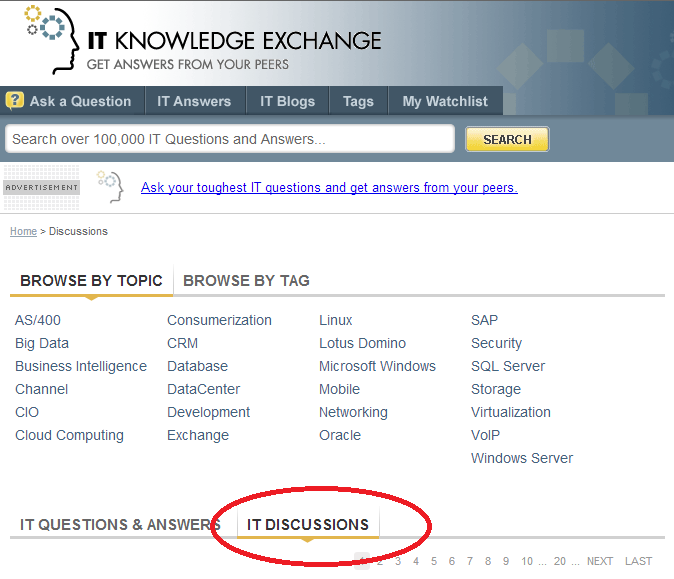Go to pagination page 4
This screenshot has height=579, width=674.
pyautogui.click(x=416, y=561)
